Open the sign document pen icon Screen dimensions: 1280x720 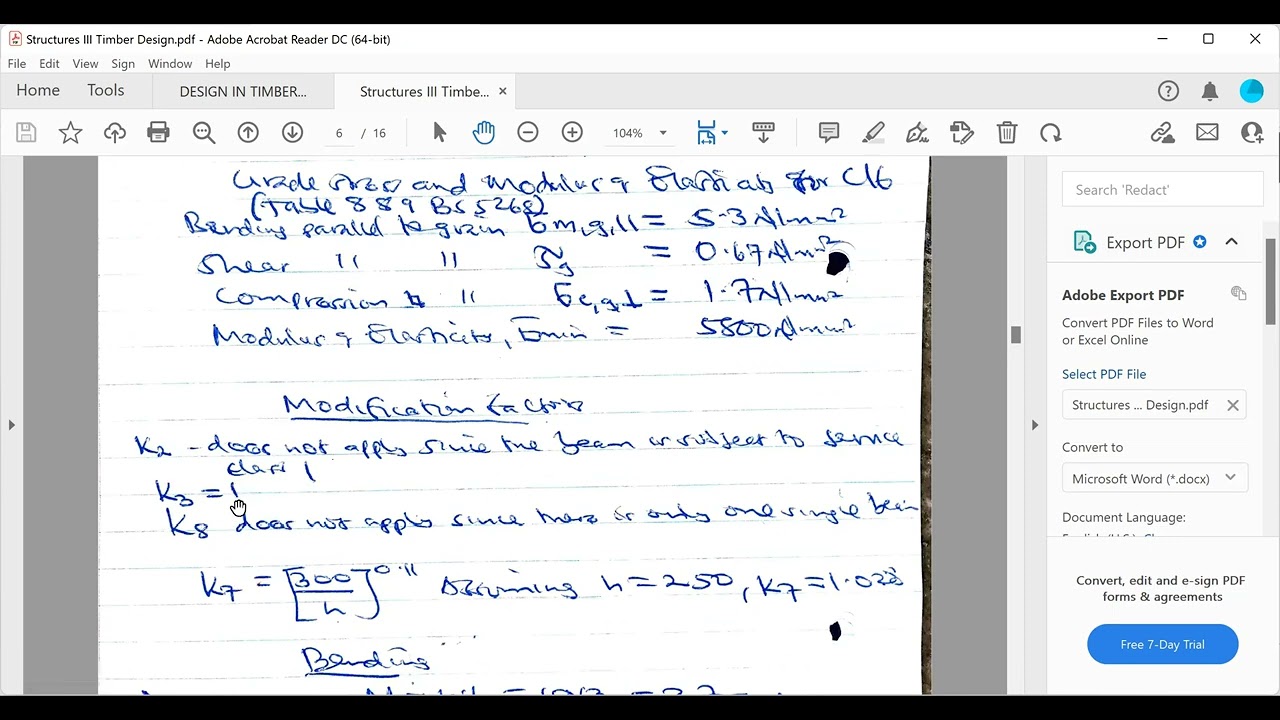point(917,133)
